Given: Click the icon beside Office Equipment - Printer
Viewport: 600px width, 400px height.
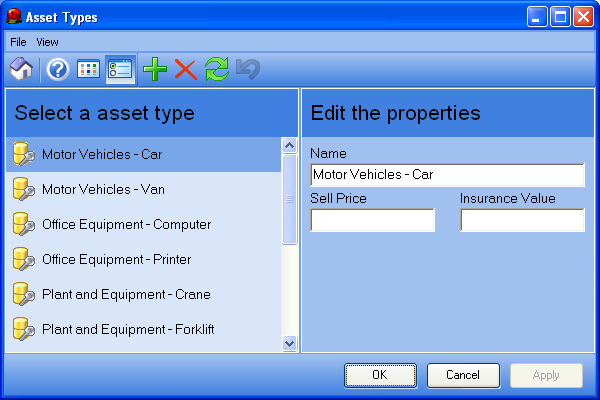Looking at the screenshot, I should pyautogui.click(x=23, y=259).
